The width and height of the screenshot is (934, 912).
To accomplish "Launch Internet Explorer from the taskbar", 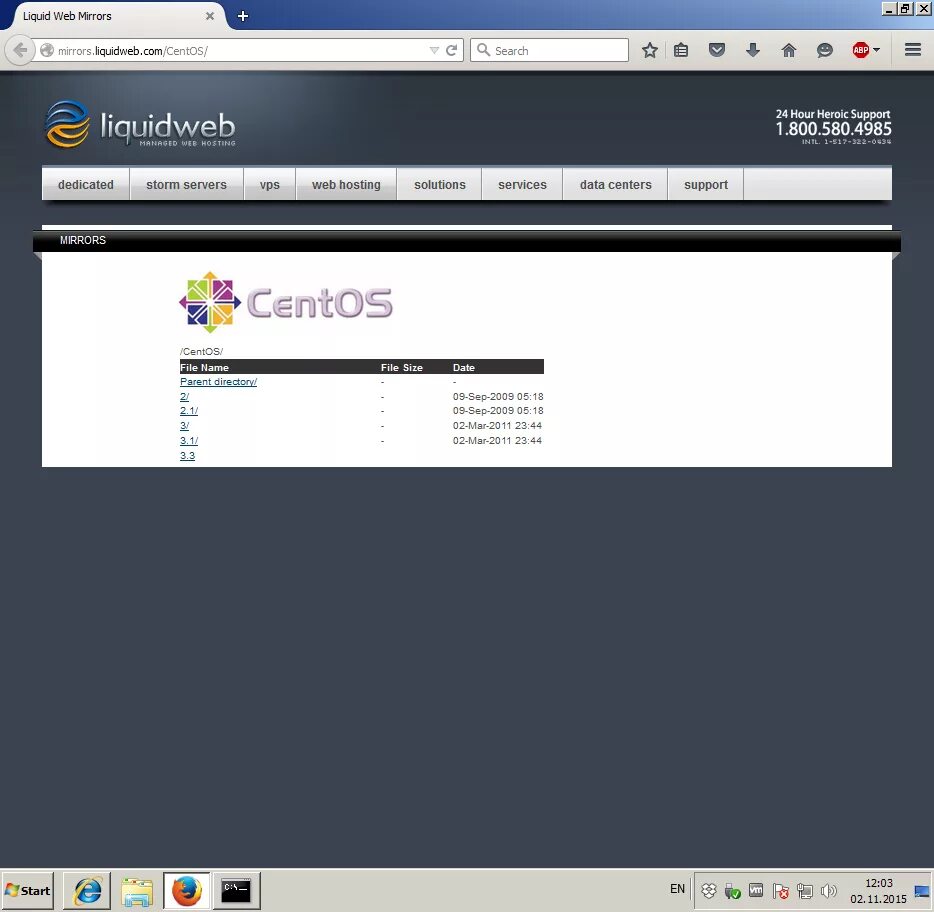I will pos(88,891).
